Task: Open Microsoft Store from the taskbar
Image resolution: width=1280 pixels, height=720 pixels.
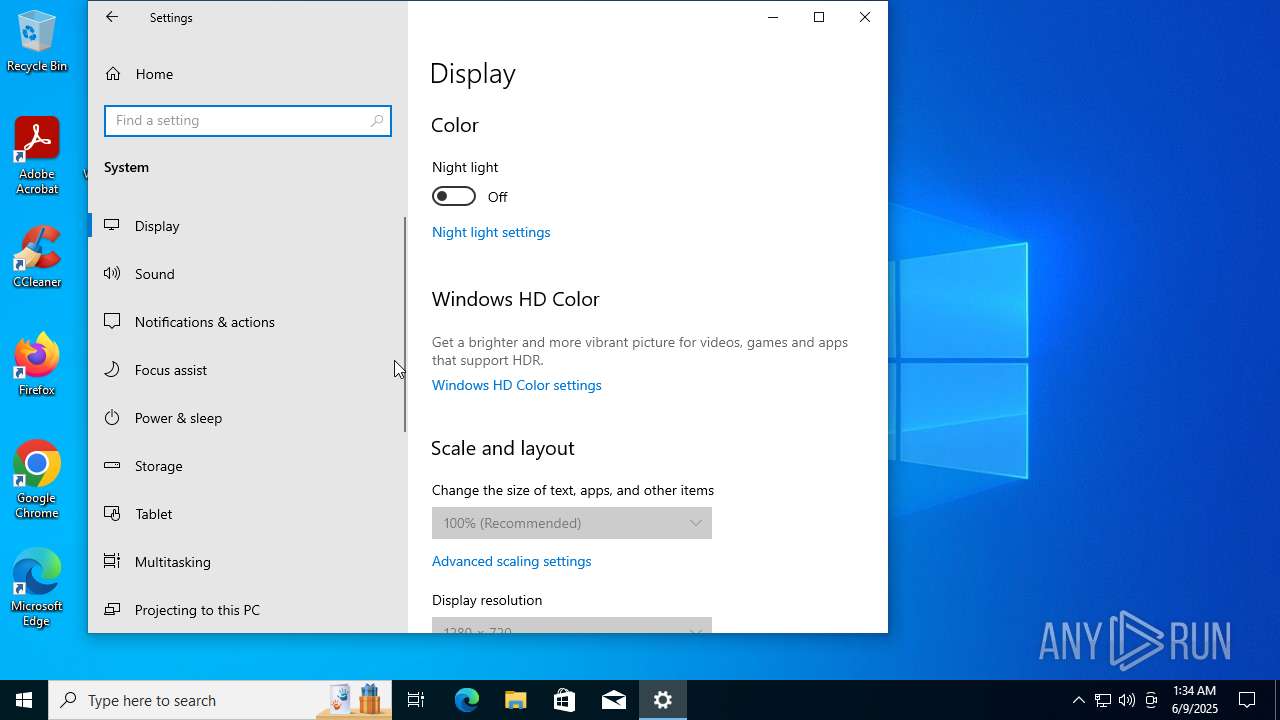Action: tap(565, 700)
